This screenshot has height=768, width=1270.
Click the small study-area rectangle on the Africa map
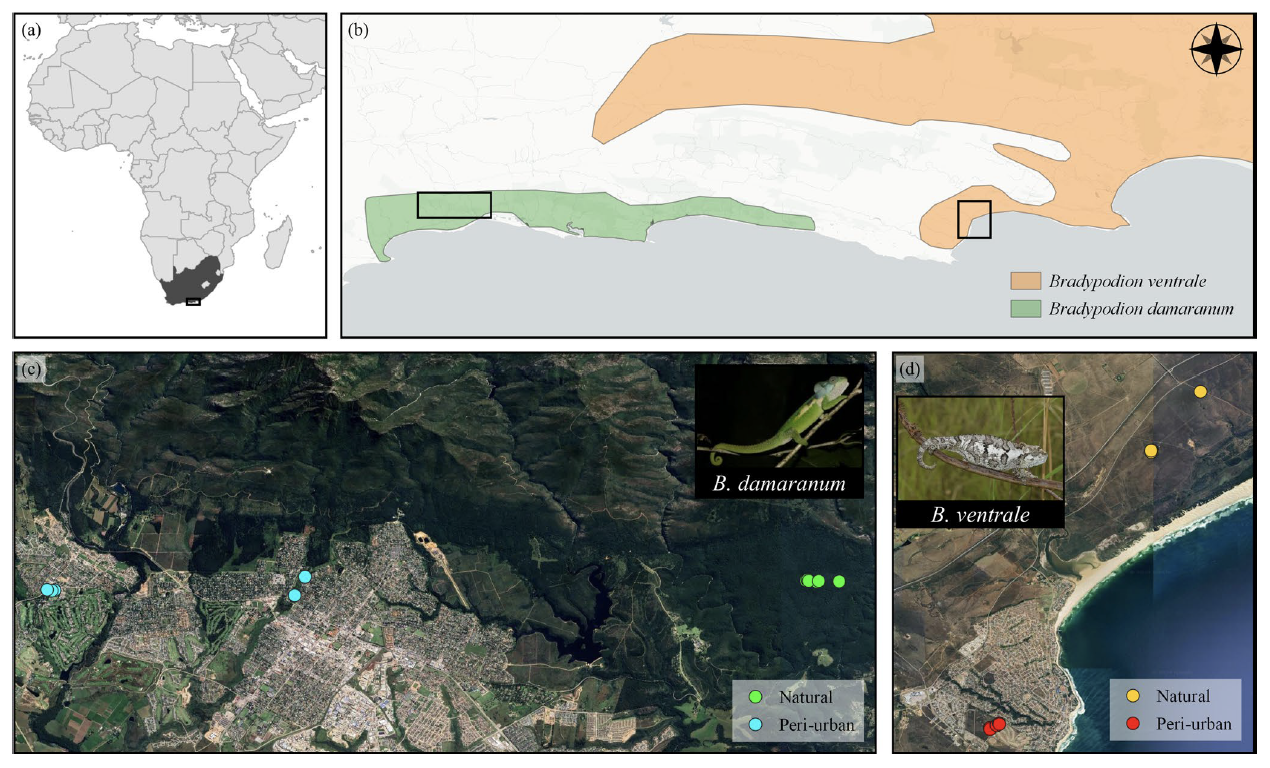pyautogui.click(x=193, y=301)
